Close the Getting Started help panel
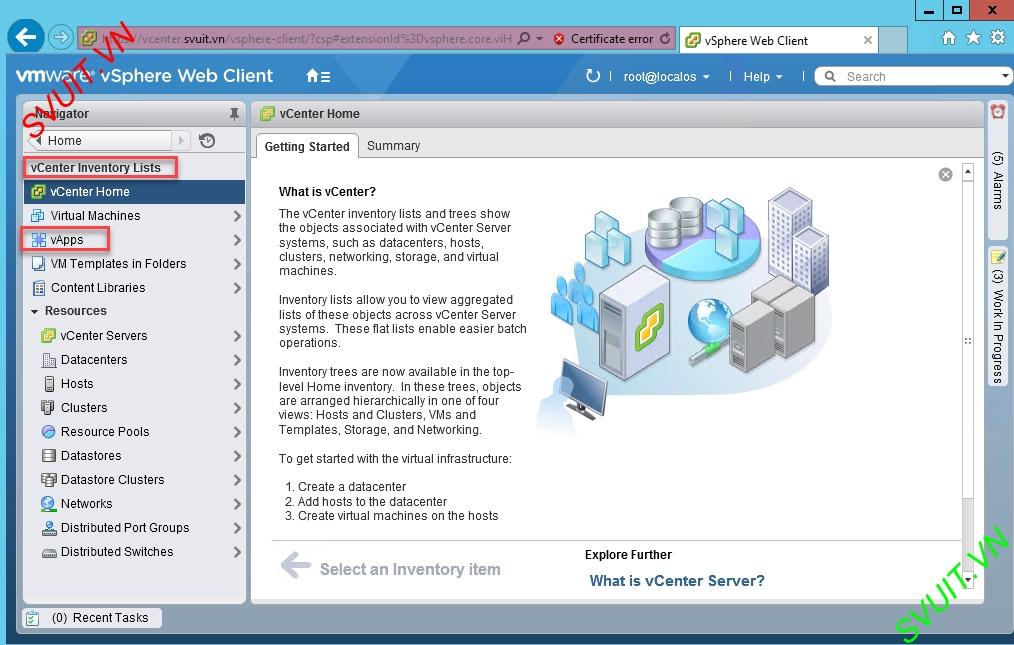The image size is (1014, 645). click(945, 175)
